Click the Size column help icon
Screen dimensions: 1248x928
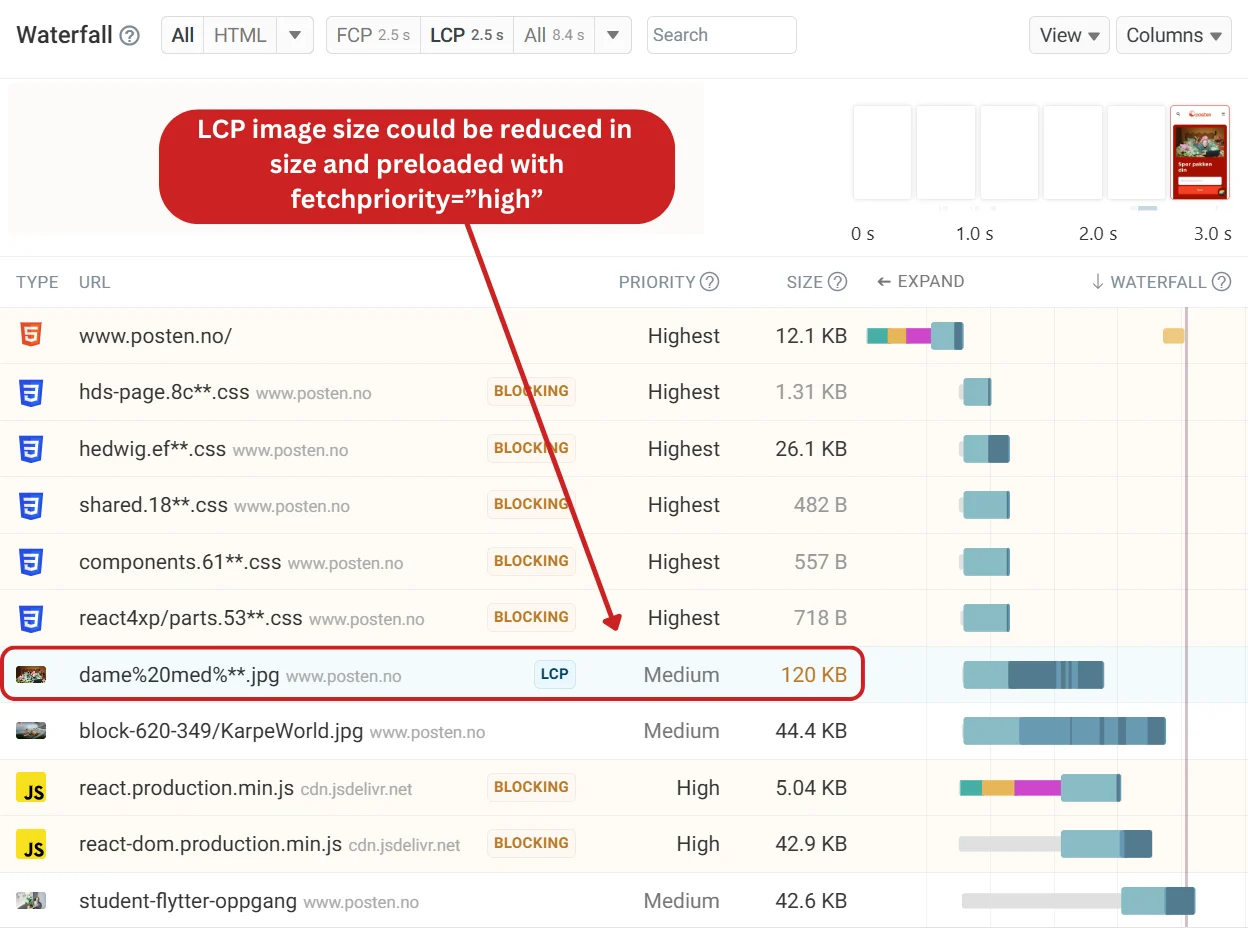coord(838,282)
